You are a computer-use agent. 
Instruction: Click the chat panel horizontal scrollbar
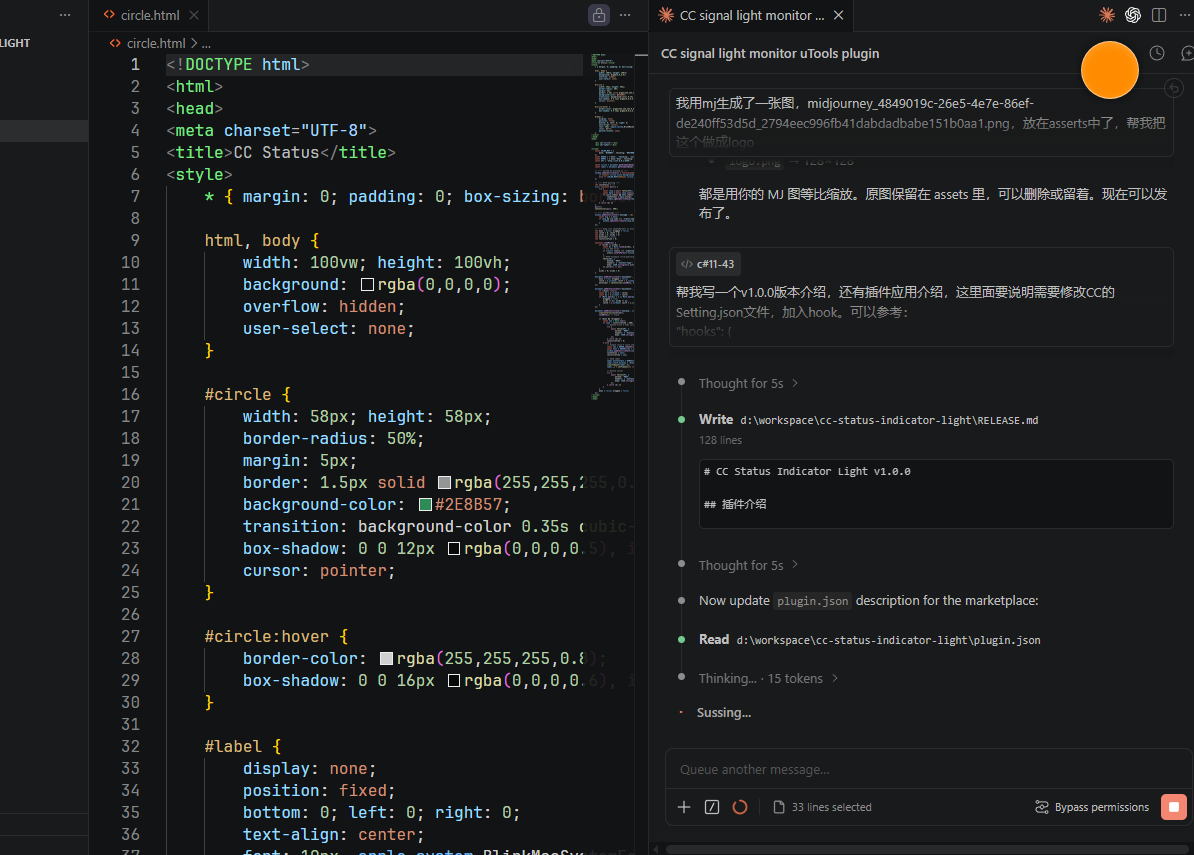click(926, 849)
